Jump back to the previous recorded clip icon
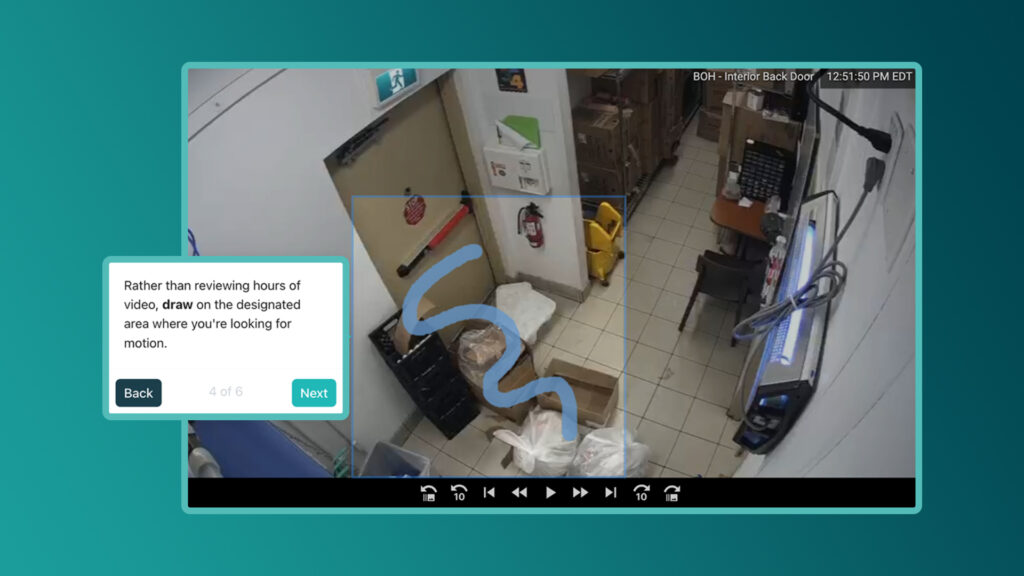This screenshot has height=576, width=1024. pos(429,492)
